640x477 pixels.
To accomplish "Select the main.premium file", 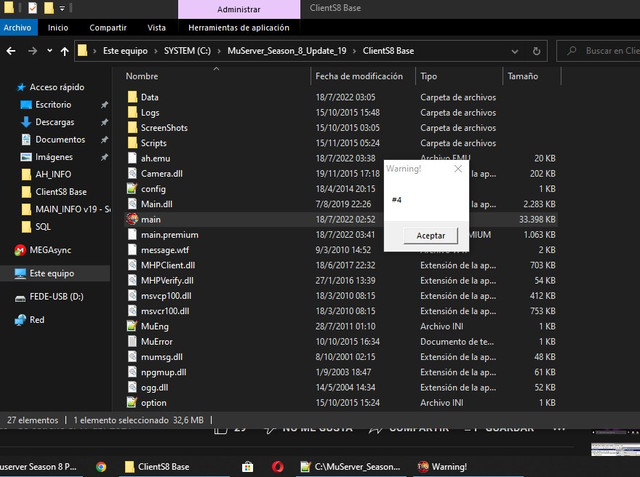I will (169, 235).
